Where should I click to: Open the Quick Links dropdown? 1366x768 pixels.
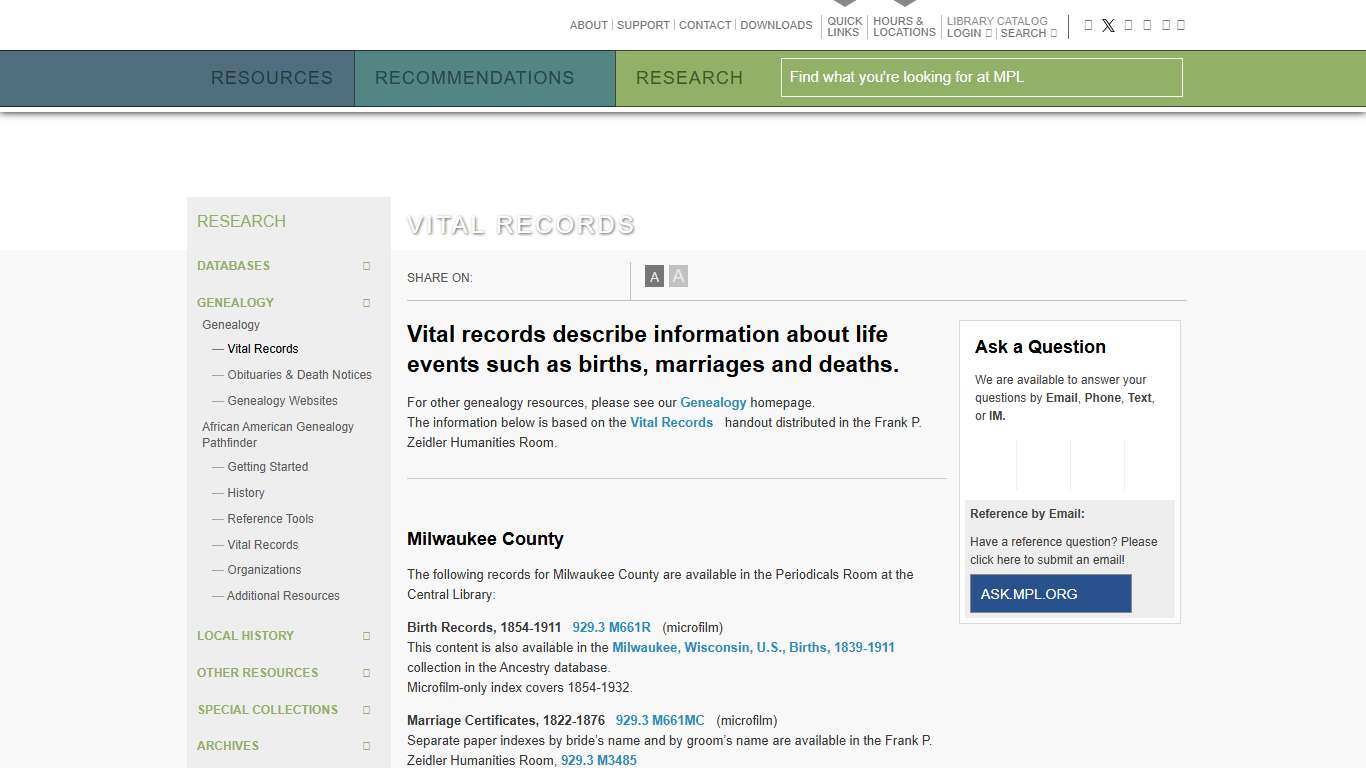[x=844, y=26]
